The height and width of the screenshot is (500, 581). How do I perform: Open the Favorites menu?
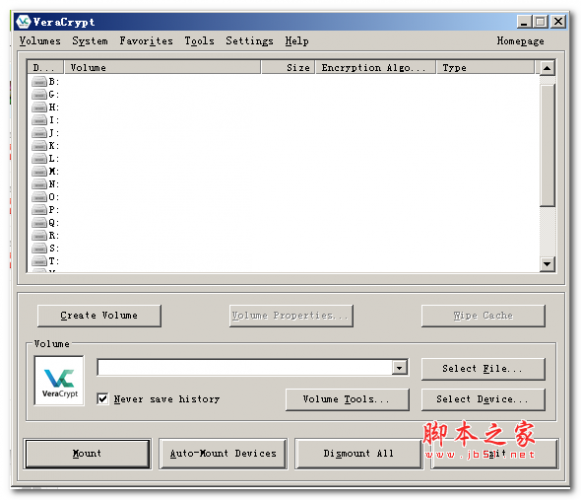pyautogui.click(x=146, y=41)
